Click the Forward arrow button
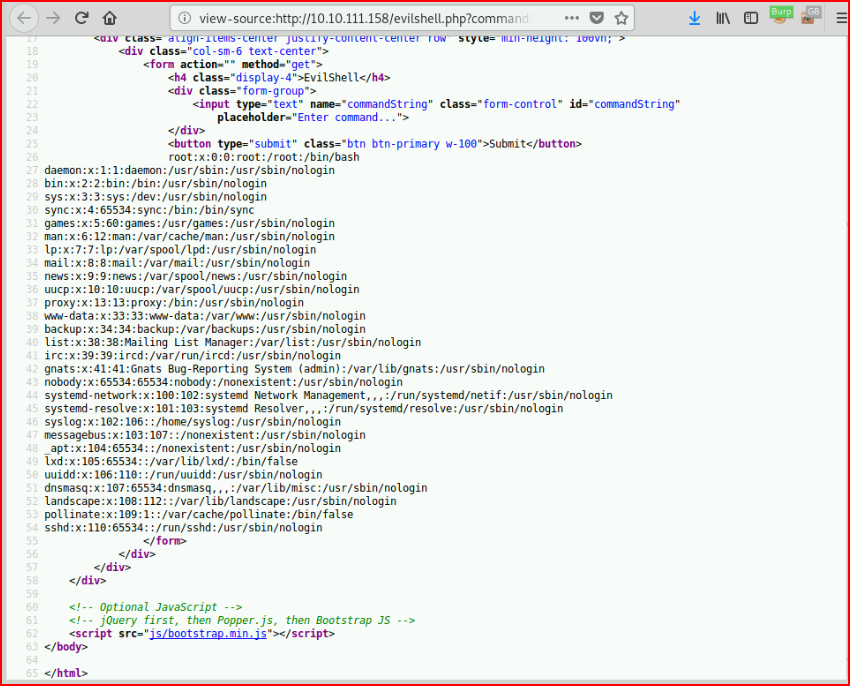This screenshot has height=686, width=850. 53,18
